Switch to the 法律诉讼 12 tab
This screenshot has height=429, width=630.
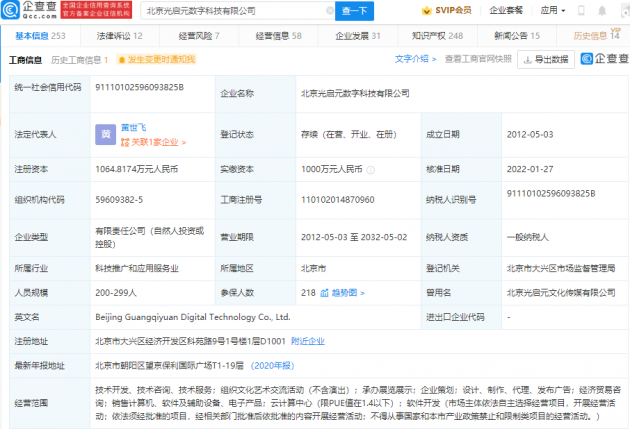pyautogui.click(x=119, y=36)
